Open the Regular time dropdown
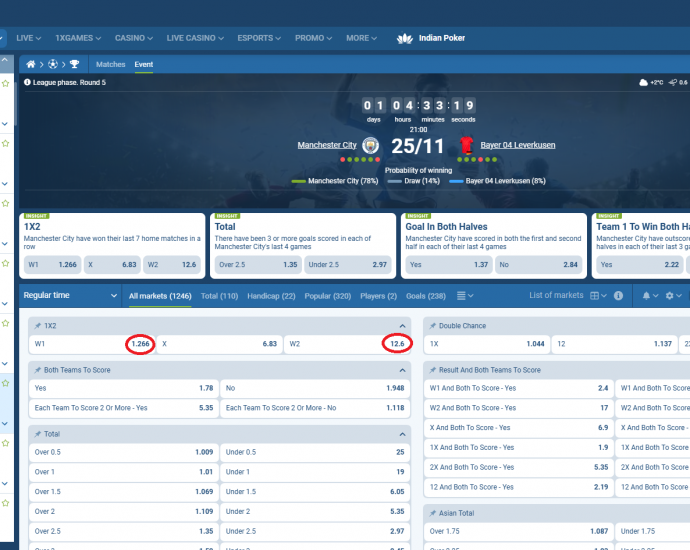This screenshot has height=550, width=690. point(70,296)
